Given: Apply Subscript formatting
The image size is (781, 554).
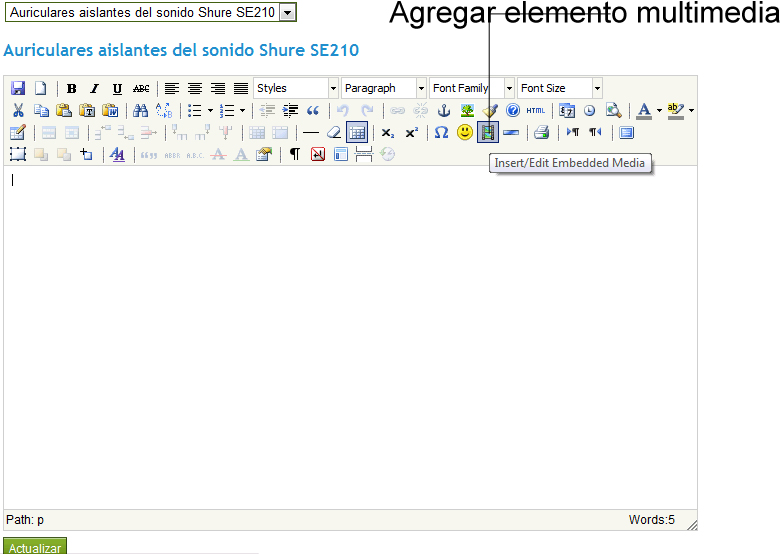Looking at the screenshot, I should tap(388, 133).
